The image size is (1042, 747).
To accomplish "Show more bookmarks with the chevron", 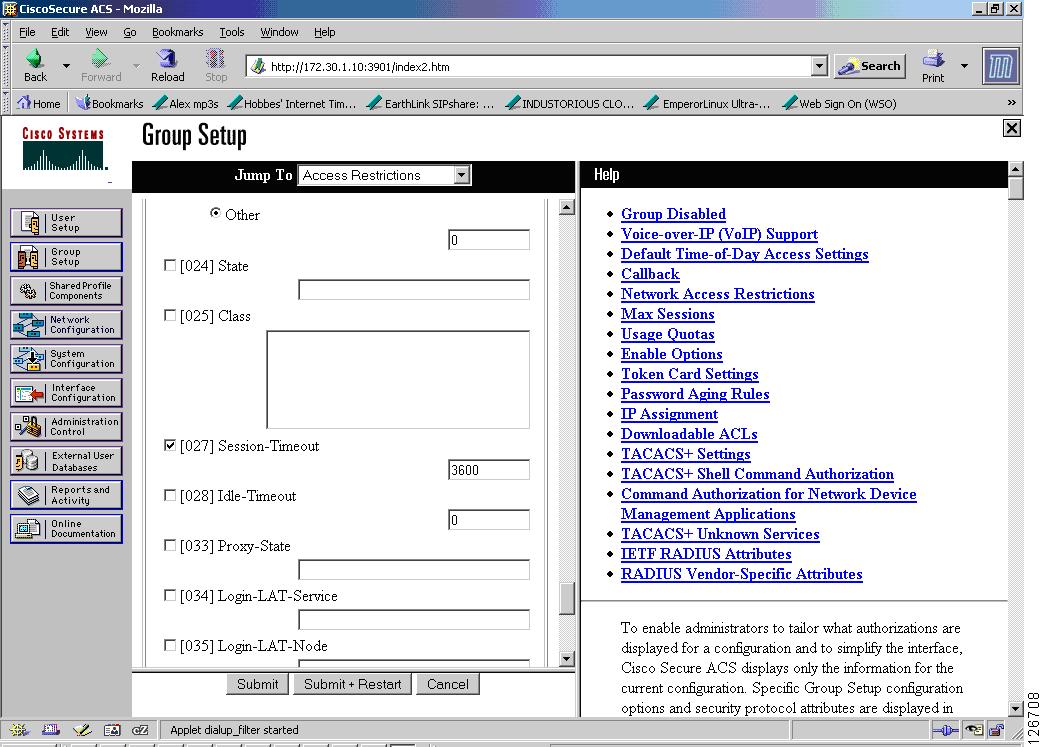I will tap(1011, 103).
